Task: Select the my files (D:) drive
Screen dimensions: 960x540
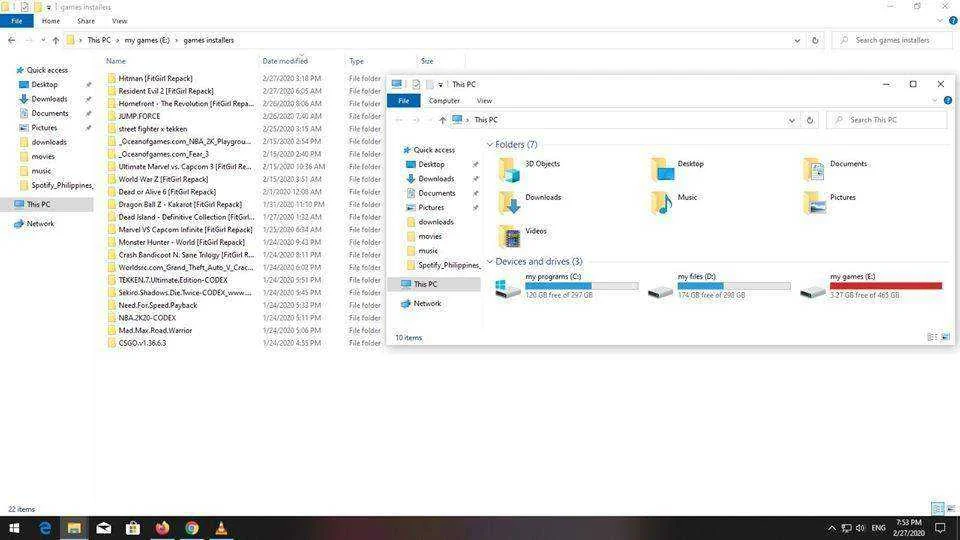Action: [x=719, y=286]
